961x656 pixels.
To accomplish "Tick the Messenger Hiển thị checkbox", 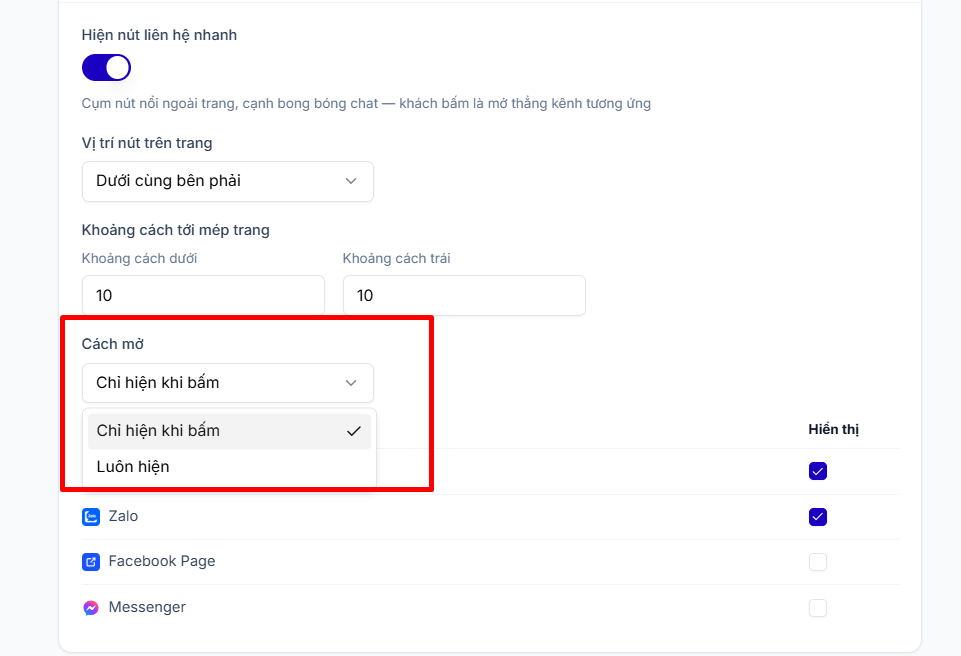I will tap(818, 608).
